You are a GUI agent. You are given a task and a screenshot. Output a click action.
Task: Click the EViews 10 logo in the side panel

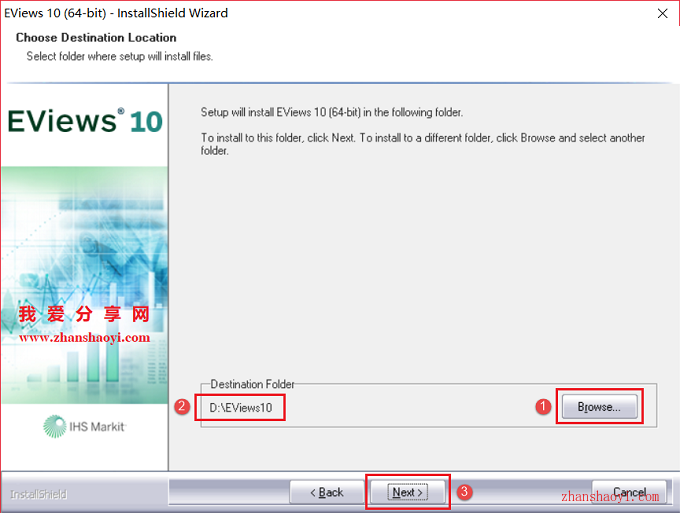tap(85, 121)
